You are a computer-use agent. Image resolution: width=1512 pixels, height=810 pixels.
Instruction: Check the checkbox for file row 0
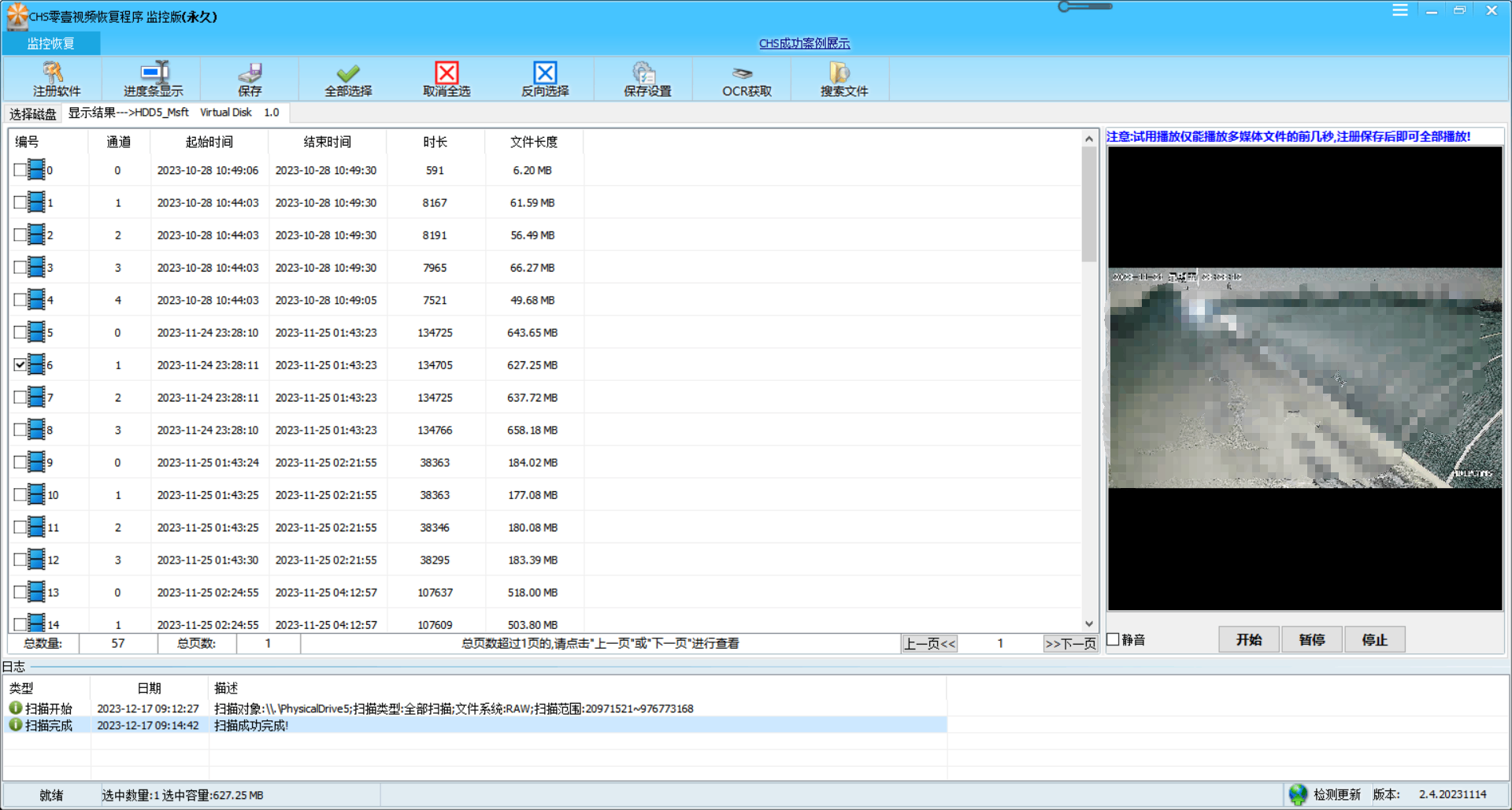click(20, 169)
